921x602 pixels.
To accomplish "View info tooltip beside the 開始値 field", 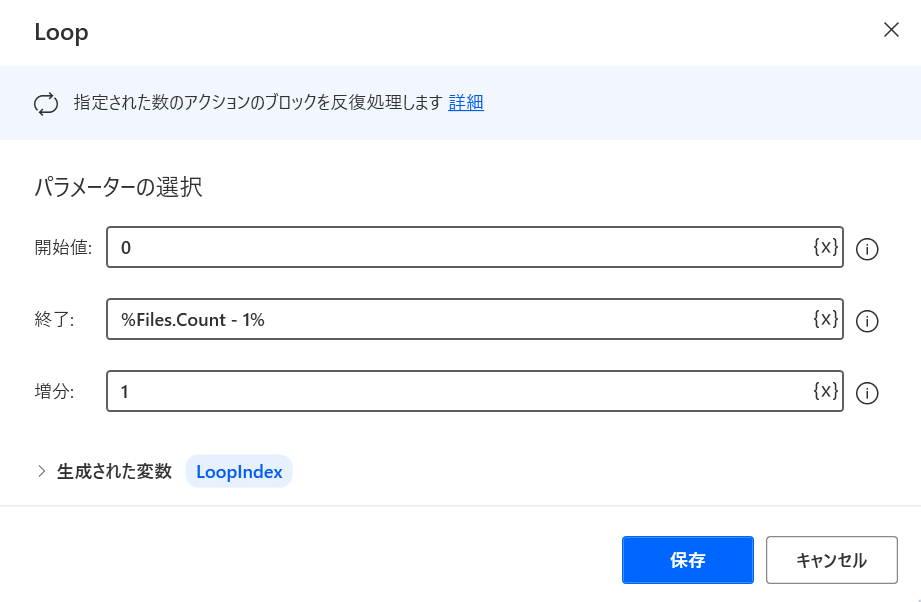I will coord(866,249).
